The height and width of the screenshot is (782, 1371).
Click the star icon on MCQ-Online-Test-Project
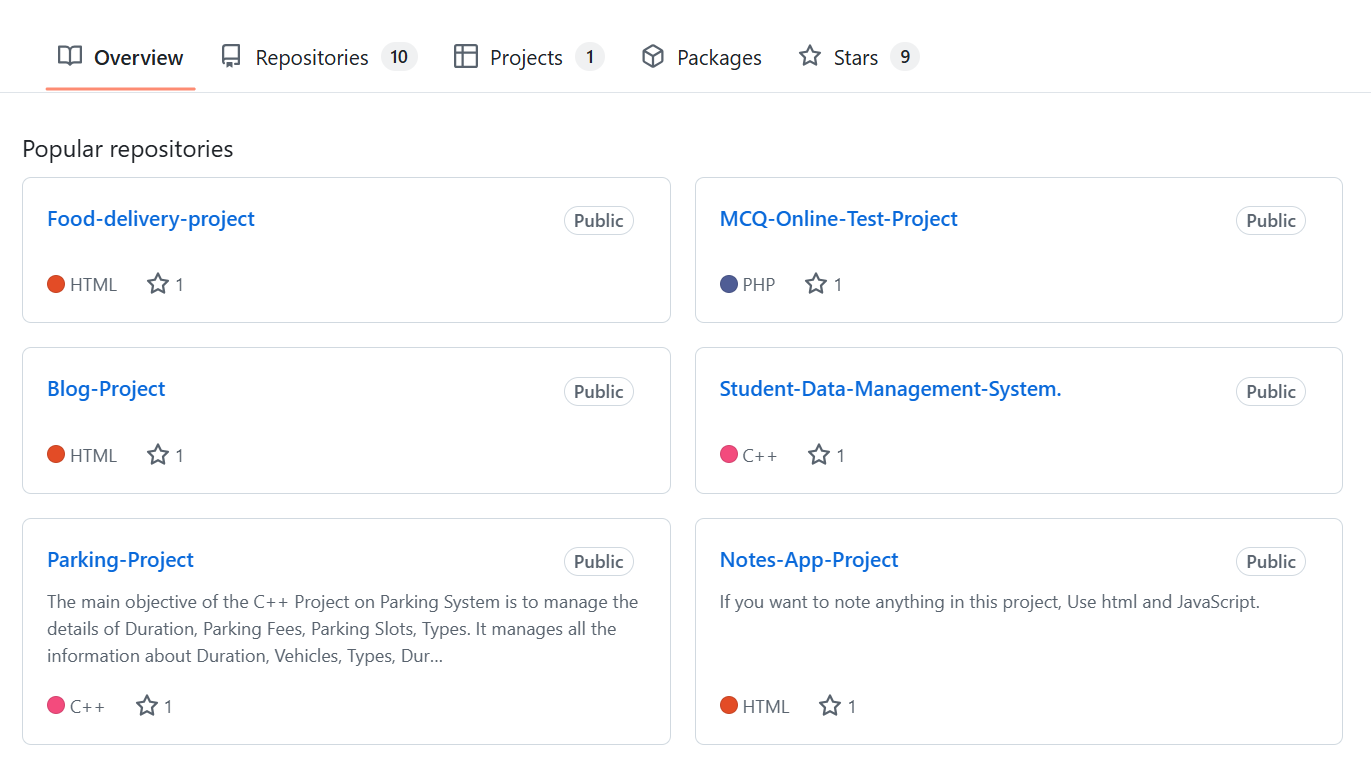[816, 284]
